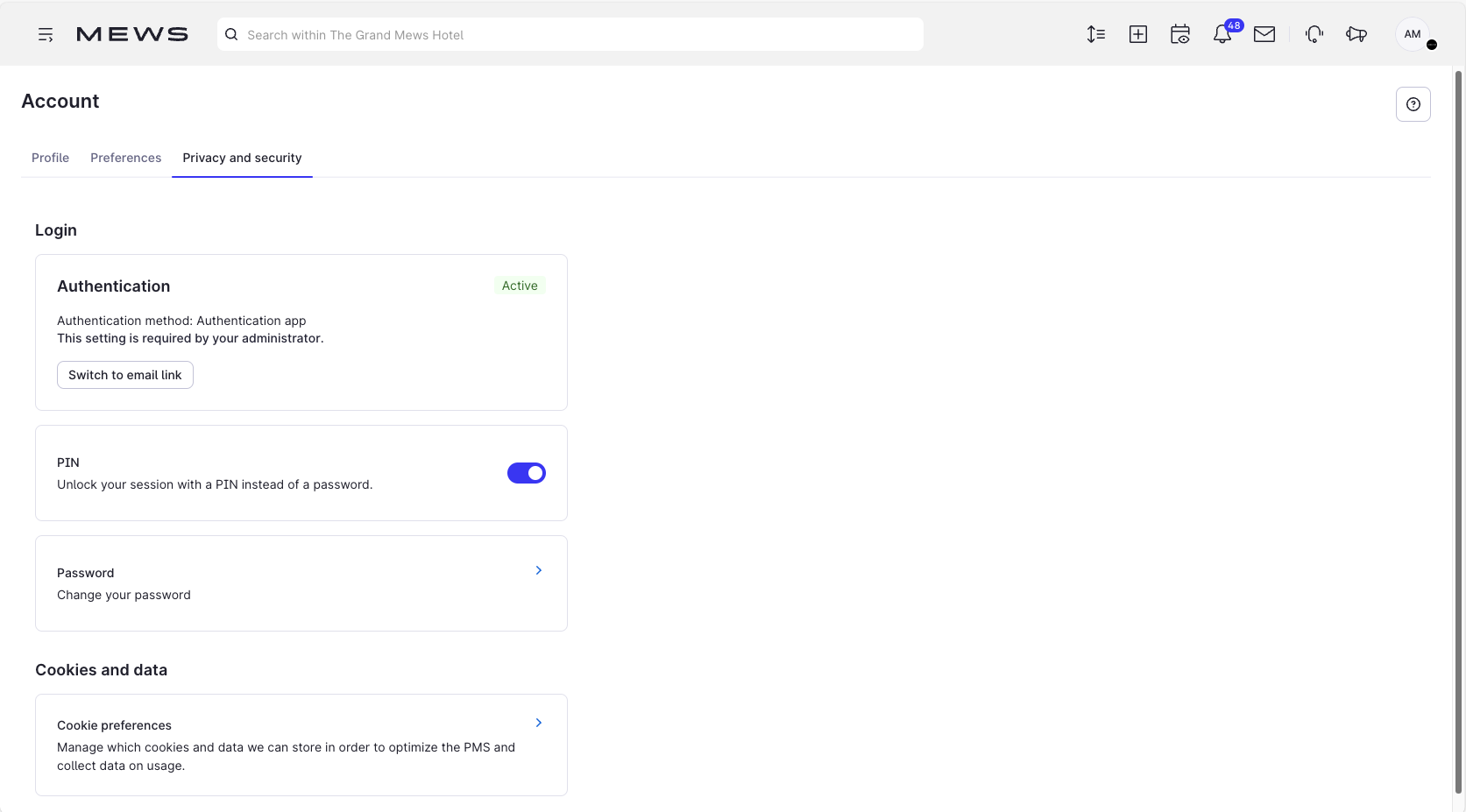Click the plus square create icon
Image resolution: width=1466 pixels, height=812 pixels.
click(x=1138, y=34)
